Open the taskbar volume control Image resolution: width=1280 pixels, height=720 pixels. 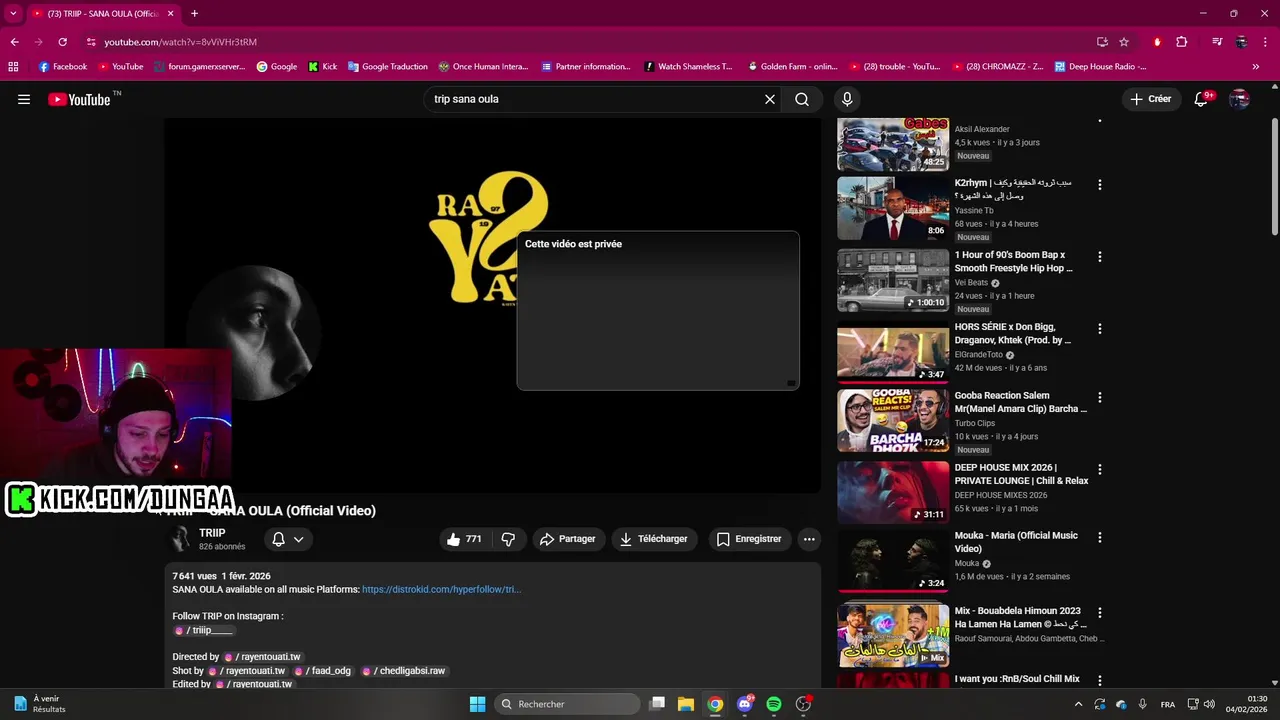1209,704
